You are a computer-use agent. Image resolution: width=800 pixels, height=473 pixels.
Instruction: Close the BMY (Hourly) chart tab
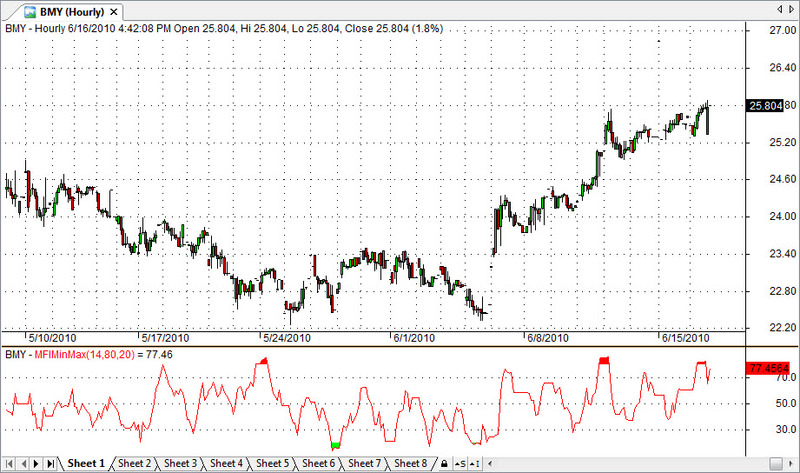click(114, 12)
